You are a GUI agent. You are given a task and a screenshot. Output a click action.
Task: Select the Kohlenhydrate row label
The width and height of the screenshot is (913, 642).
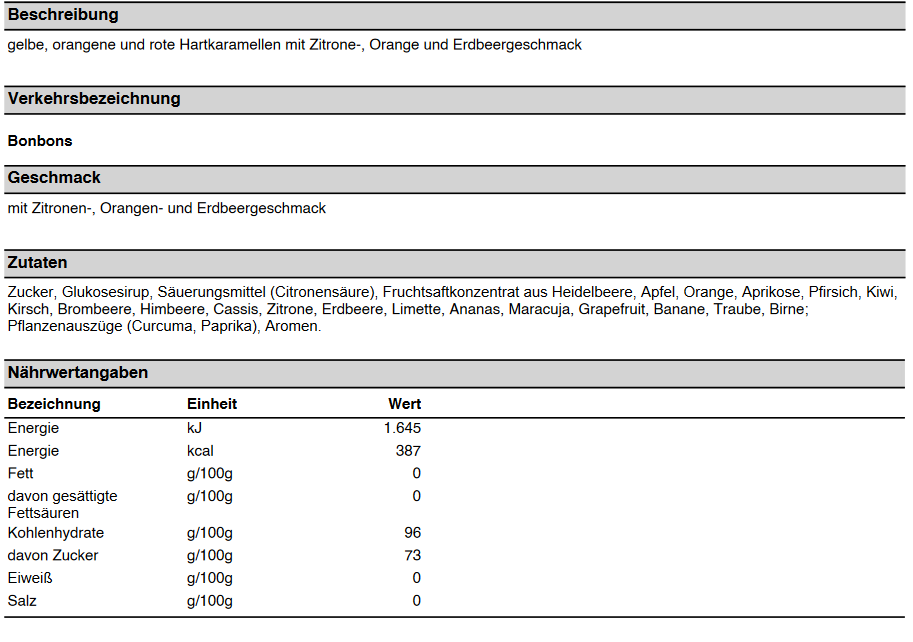pos(55,533)
